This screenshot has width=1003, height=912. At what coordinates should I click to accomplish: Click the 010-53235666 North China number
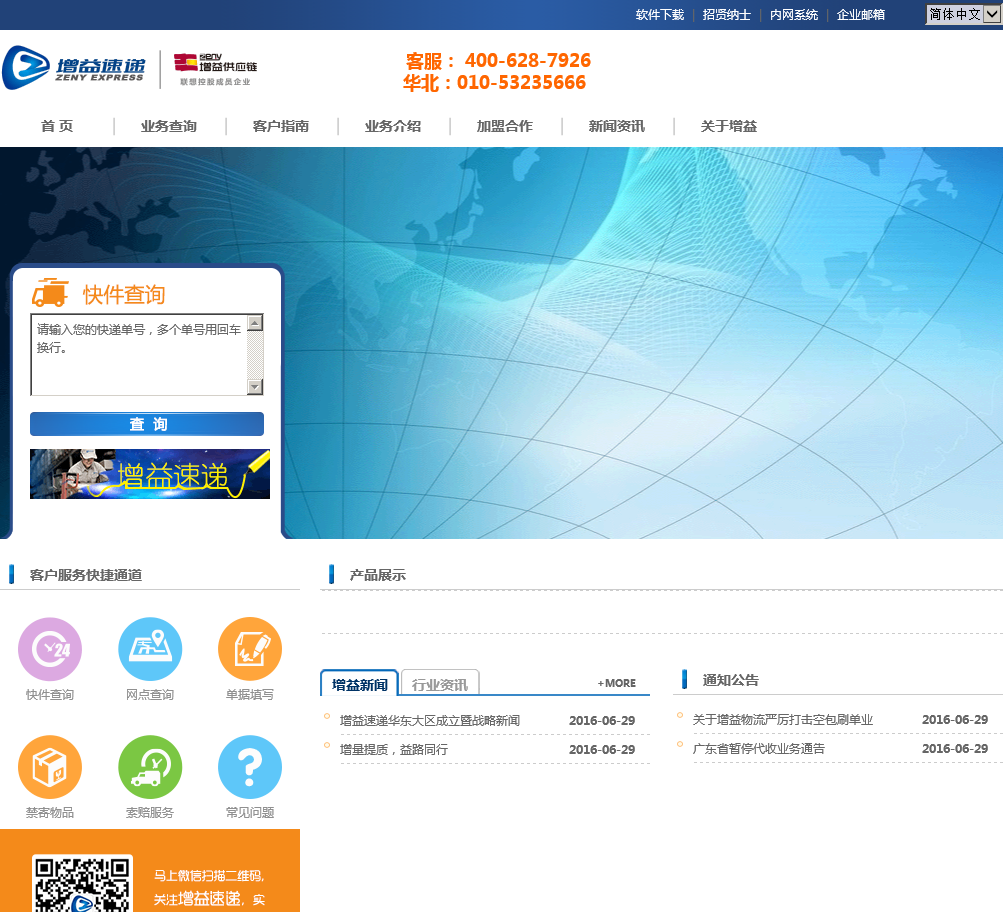click(x=521, y=83)
